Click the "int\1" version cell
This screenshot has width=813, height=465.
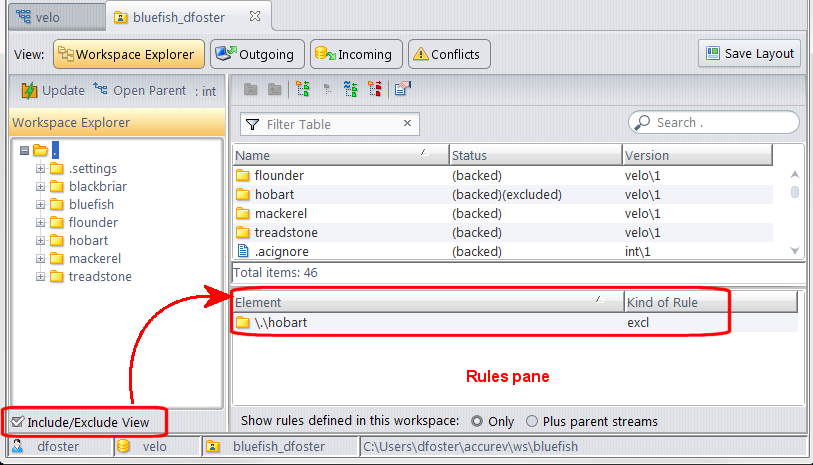pyautogui.click(x=637, y=251)
